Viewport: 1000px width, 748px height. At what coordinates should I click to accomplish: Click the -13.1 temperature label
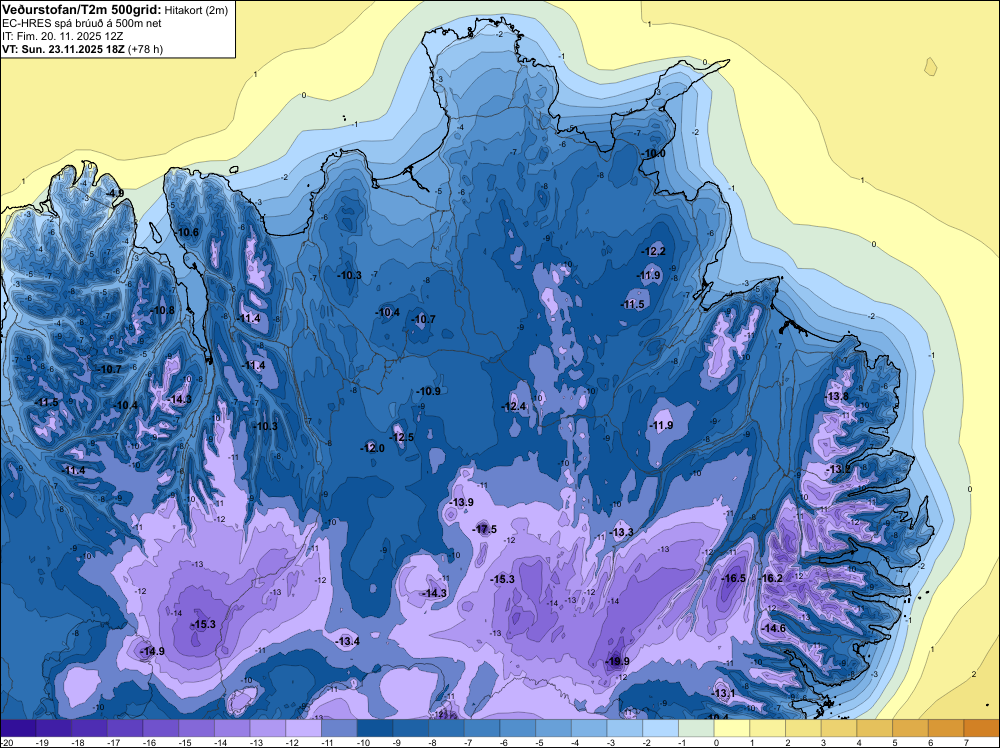[x=723, y=693]
